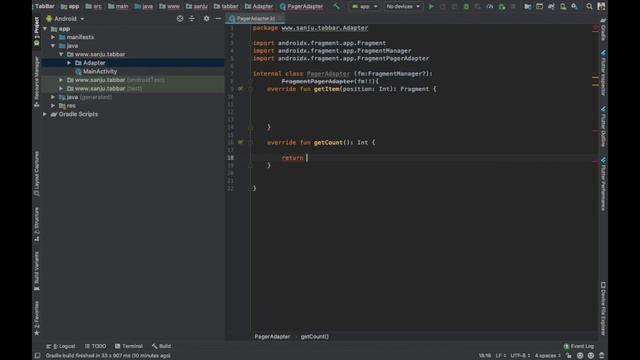Click the getItem function name in code

pos(326,89)
